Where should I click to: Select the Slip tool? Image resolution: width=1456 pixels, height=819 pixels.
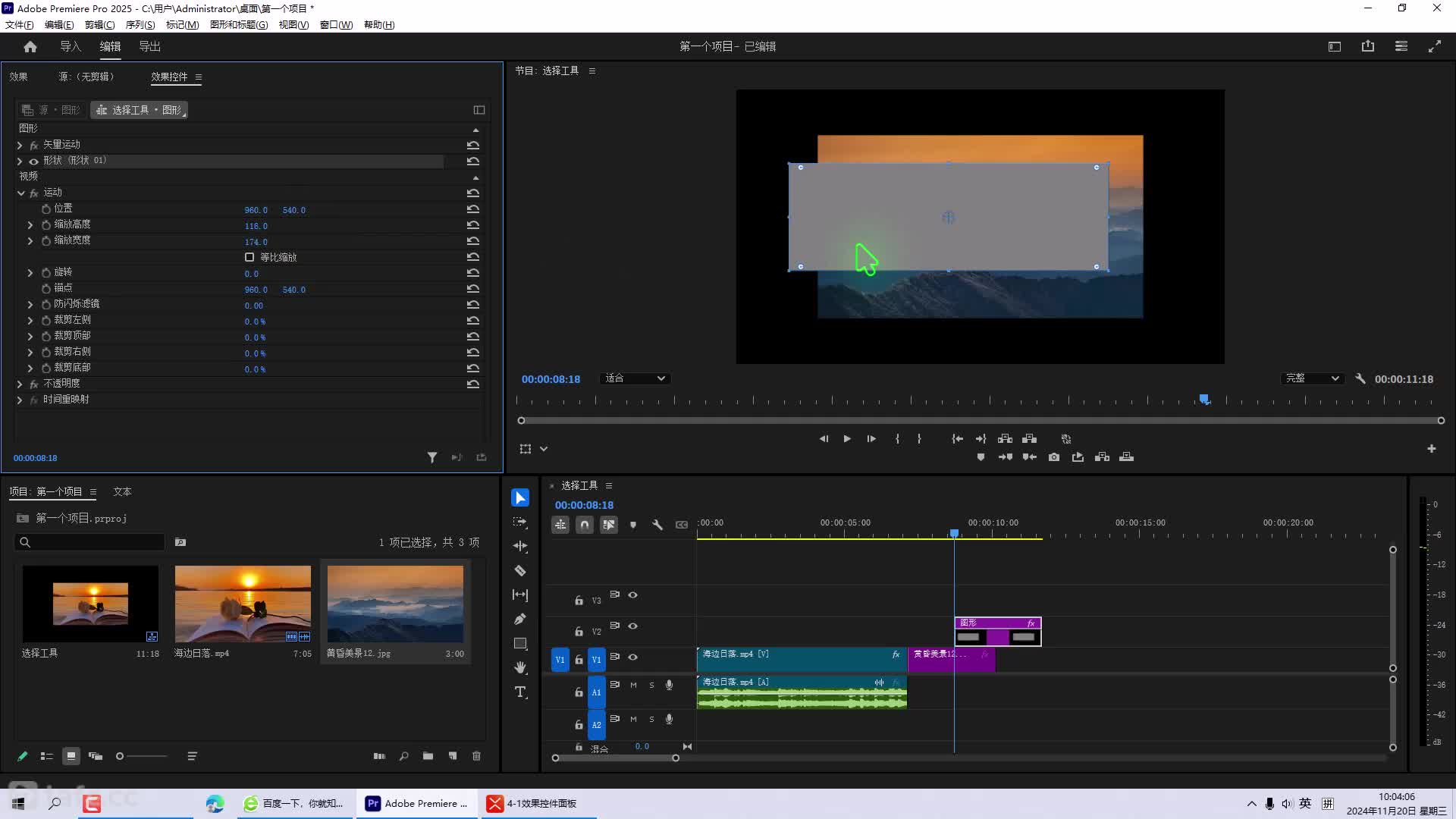pyautogui.click(x=520, y=595)
